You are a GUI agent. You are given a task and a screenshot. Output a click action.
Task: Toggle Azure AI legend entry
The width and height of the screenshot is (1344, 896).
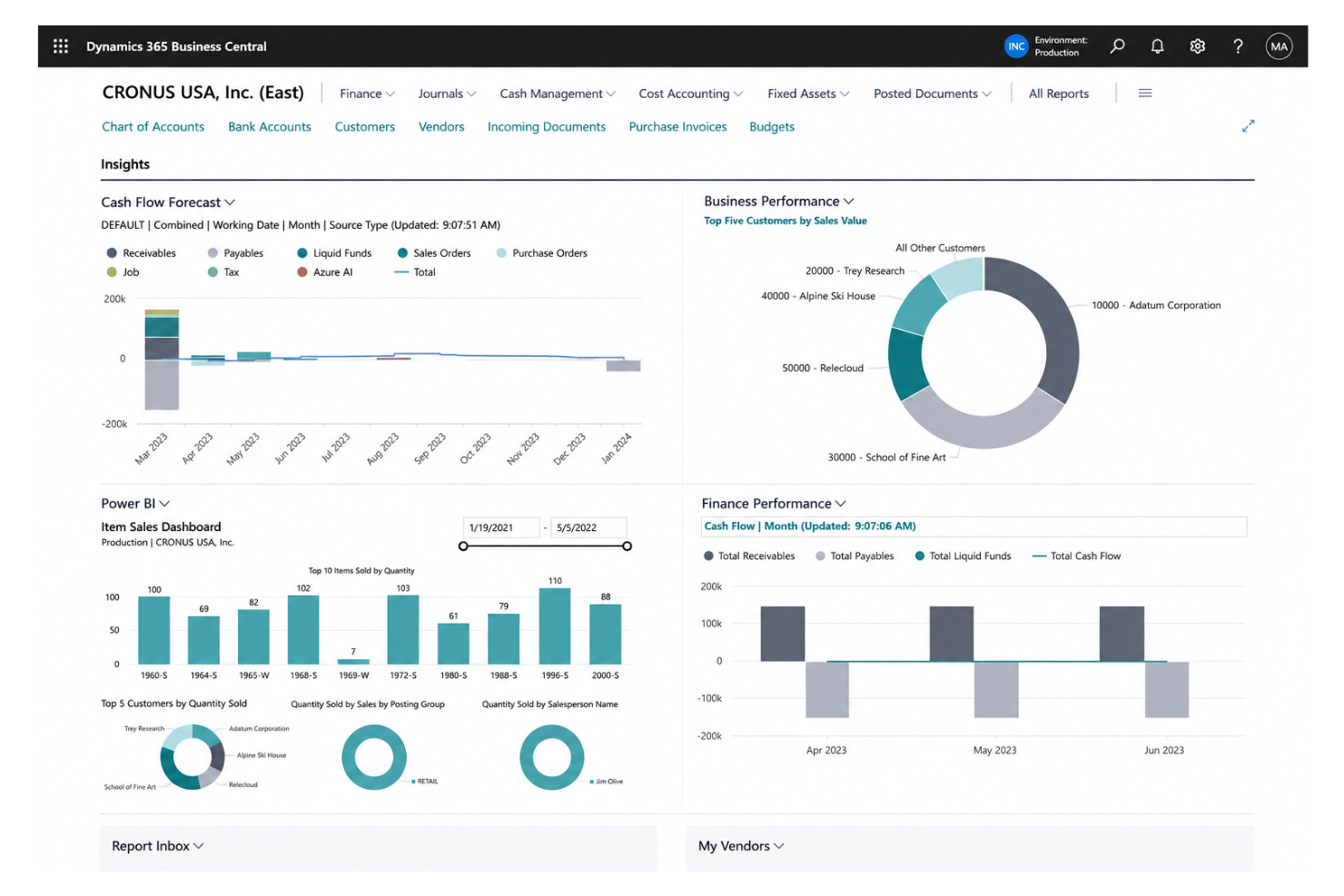point(325,272)
